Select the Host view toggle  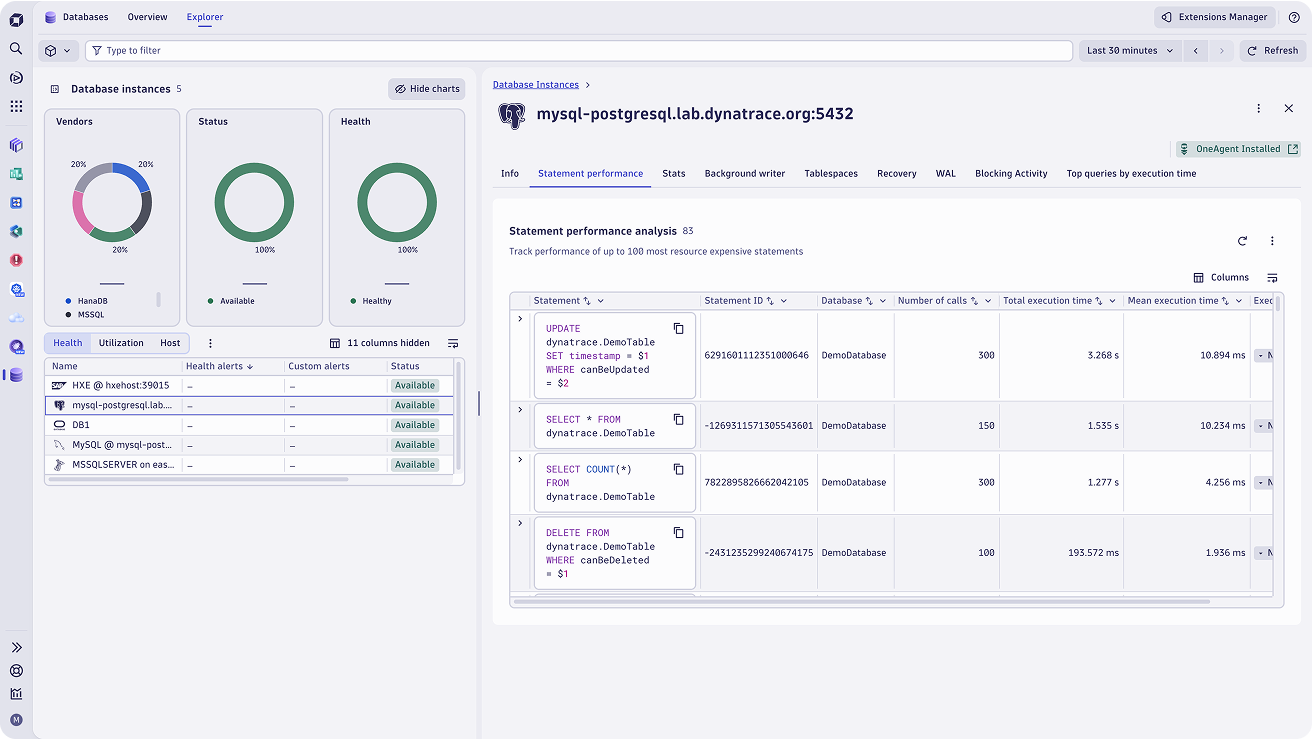coord(170,343)
